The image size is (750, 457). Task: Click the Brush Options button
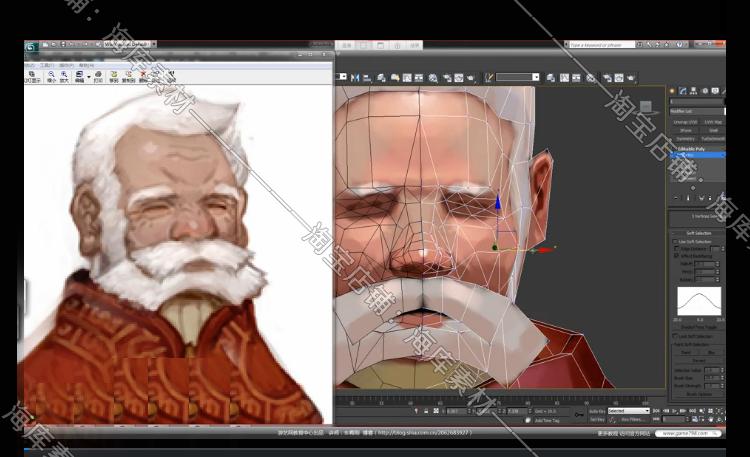[699, 394]
